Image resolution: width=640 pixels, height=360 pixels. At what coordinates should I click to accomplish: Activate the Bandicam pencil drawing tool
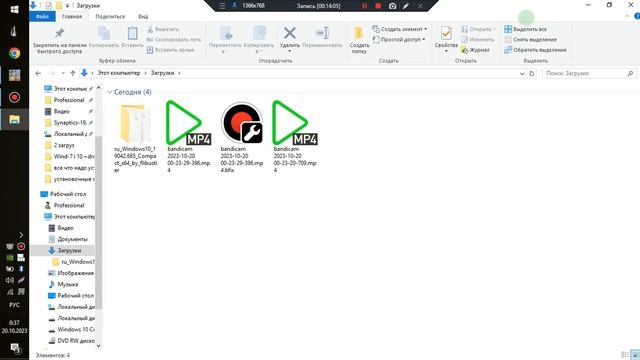pos(406,6)
